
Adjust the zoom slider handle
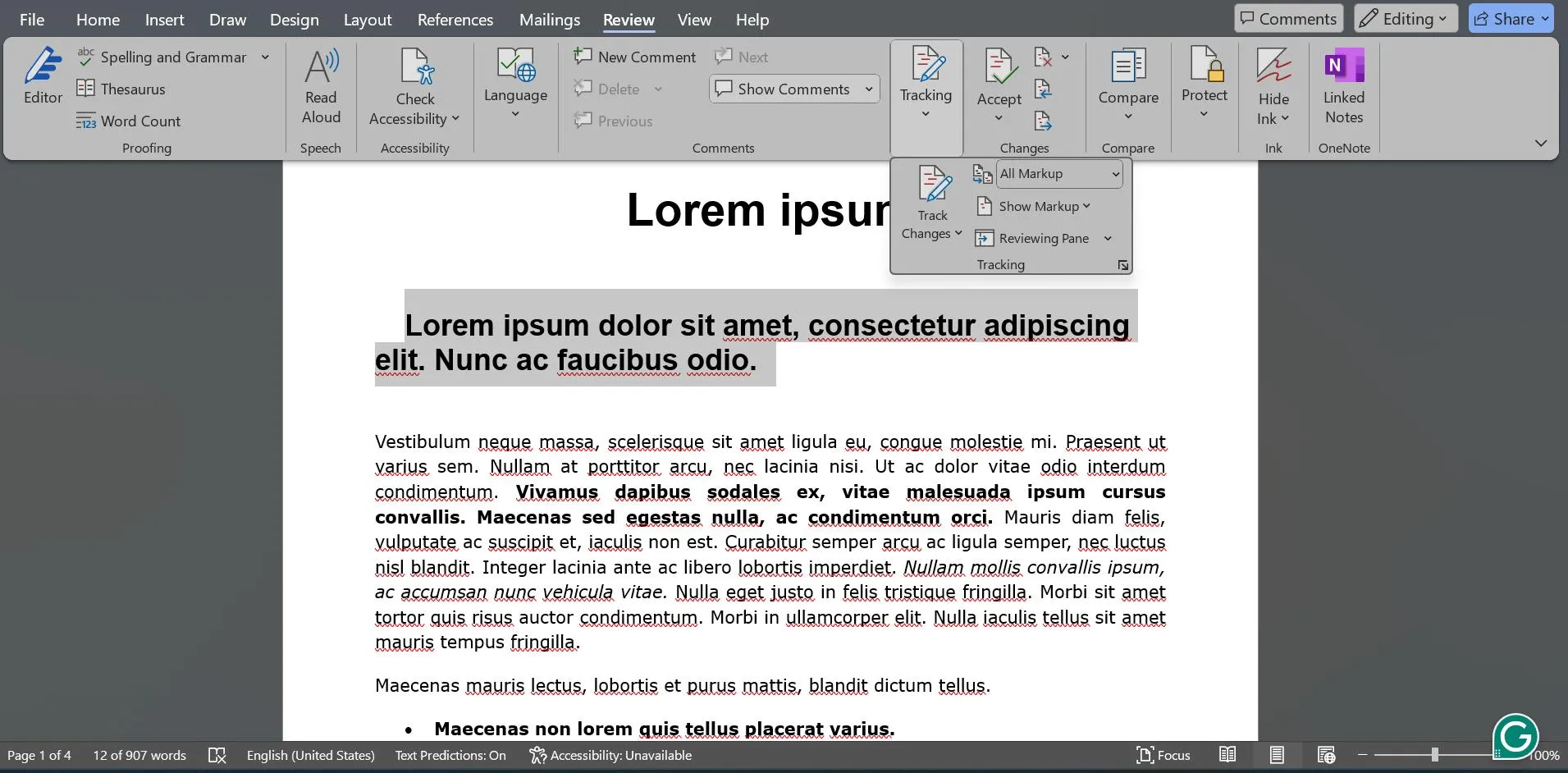(1434, 755)
